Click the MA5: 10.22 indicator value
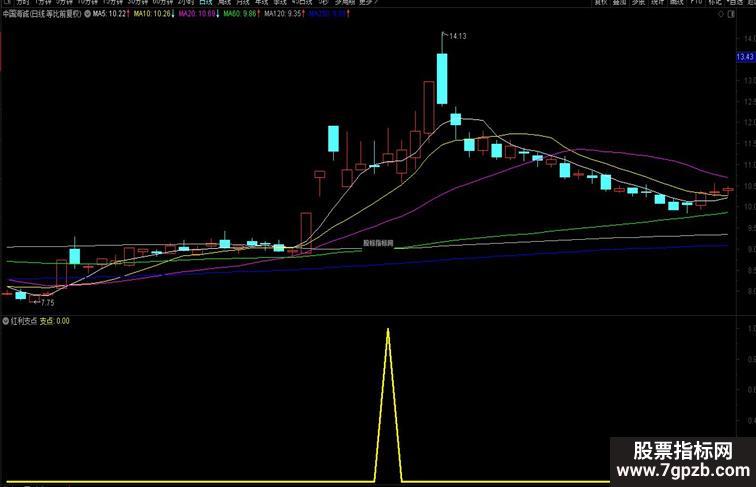756x487 pixels. [x=109, y=14]
